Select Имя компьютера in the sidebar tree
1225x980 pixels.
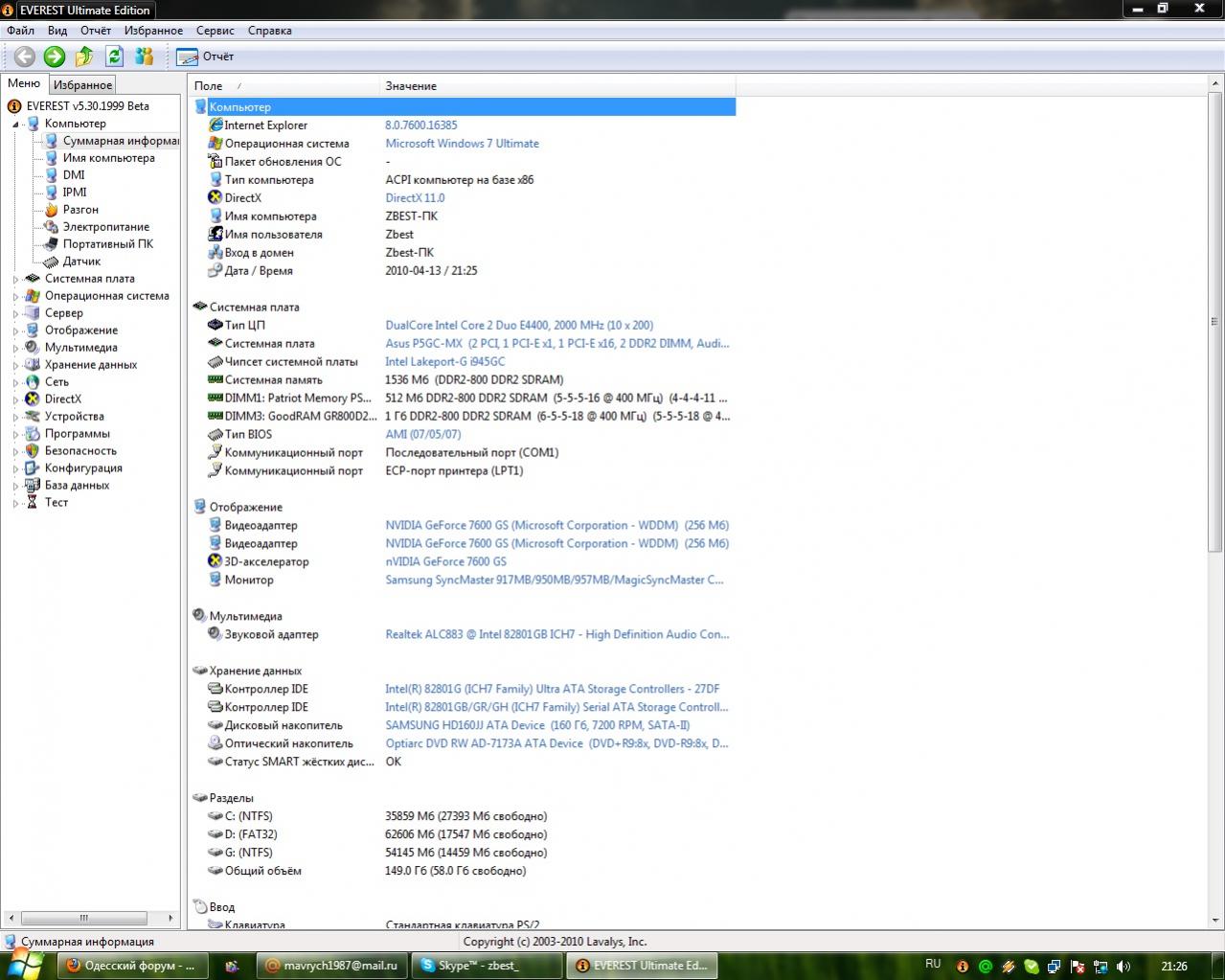[108, 158]
